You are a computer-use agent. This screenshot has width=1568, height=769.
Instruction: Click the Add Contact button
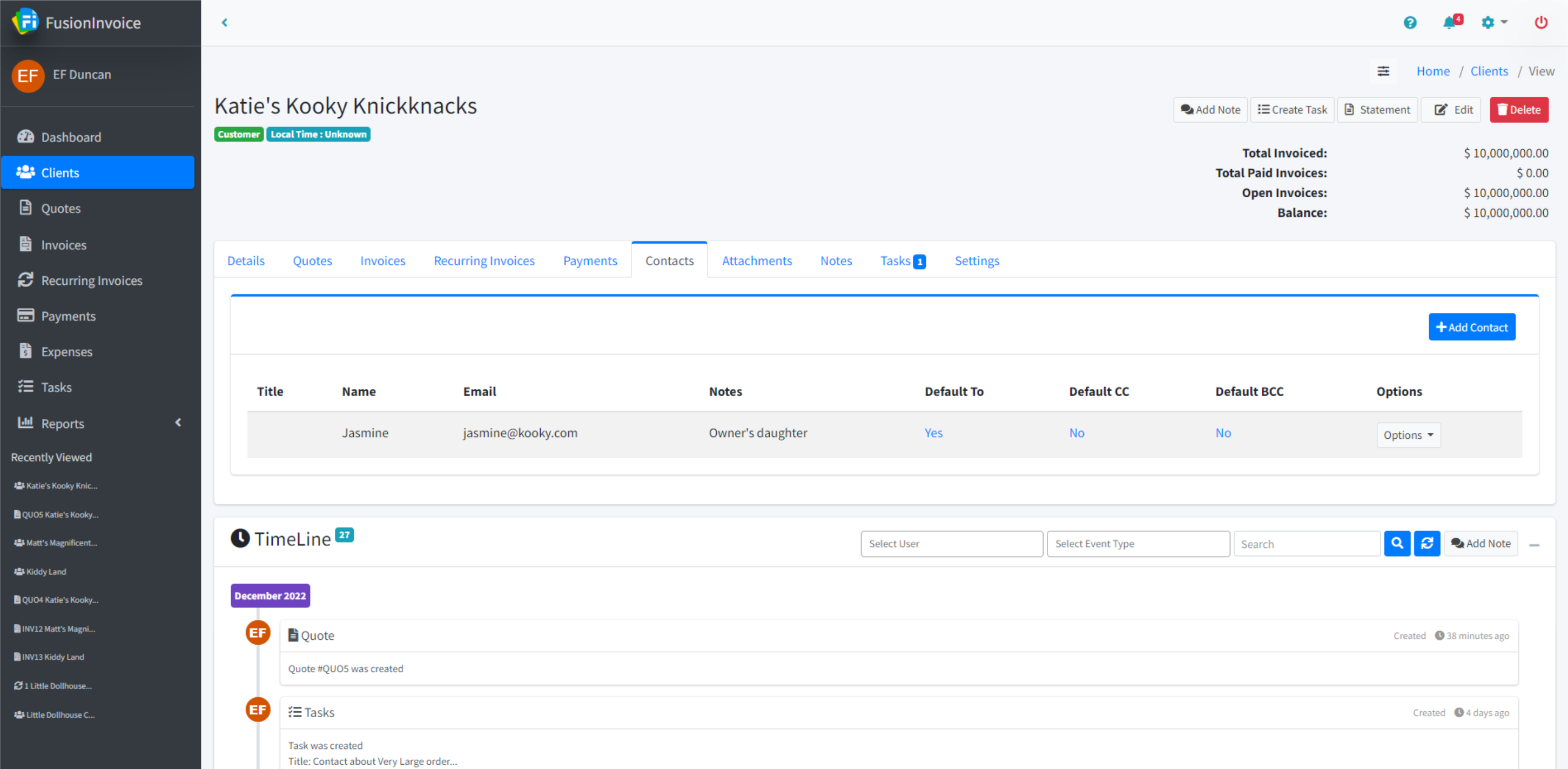1471,327
